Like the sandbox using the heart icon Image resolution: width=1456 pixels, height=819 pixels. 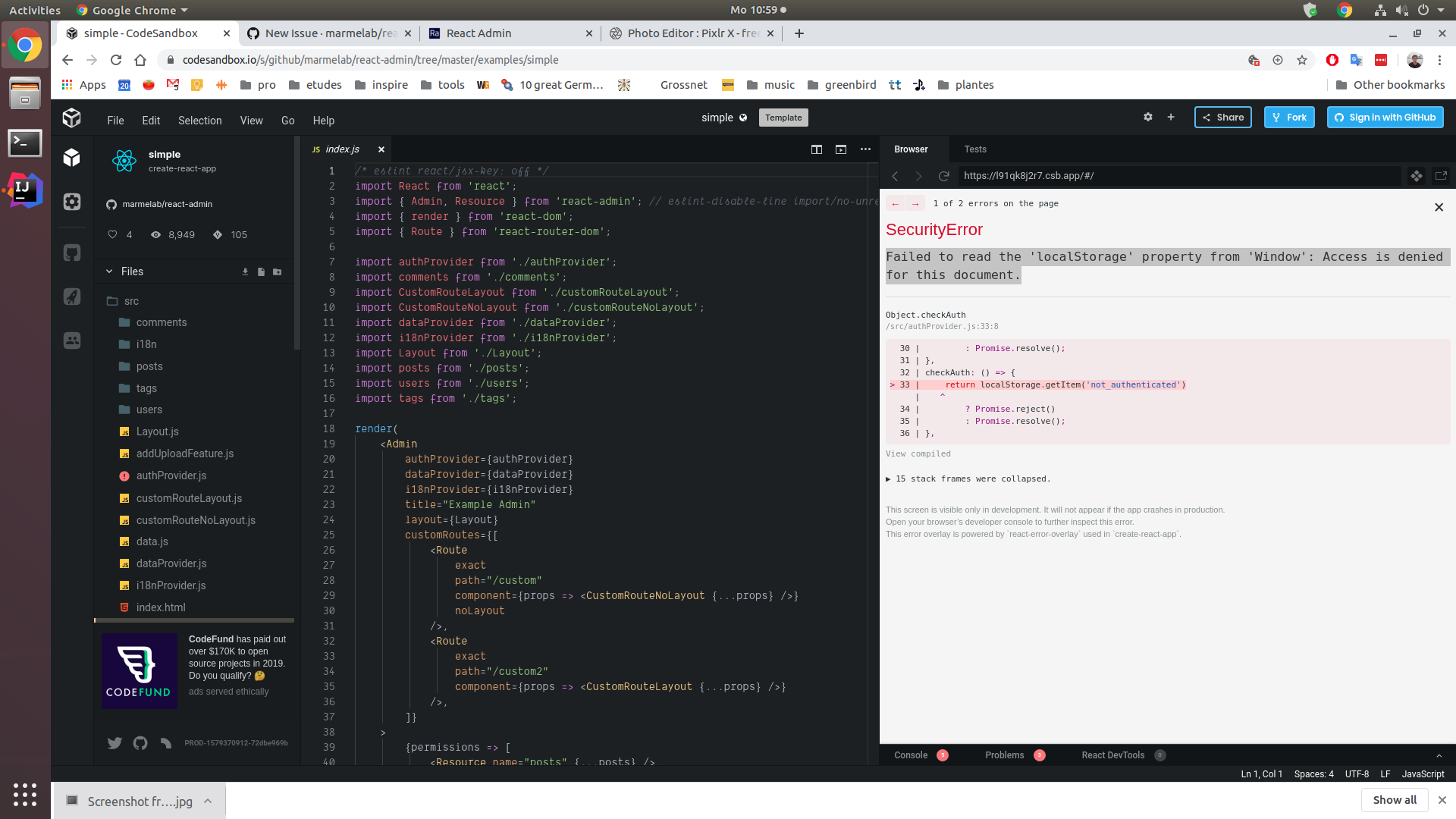(111, 234)
